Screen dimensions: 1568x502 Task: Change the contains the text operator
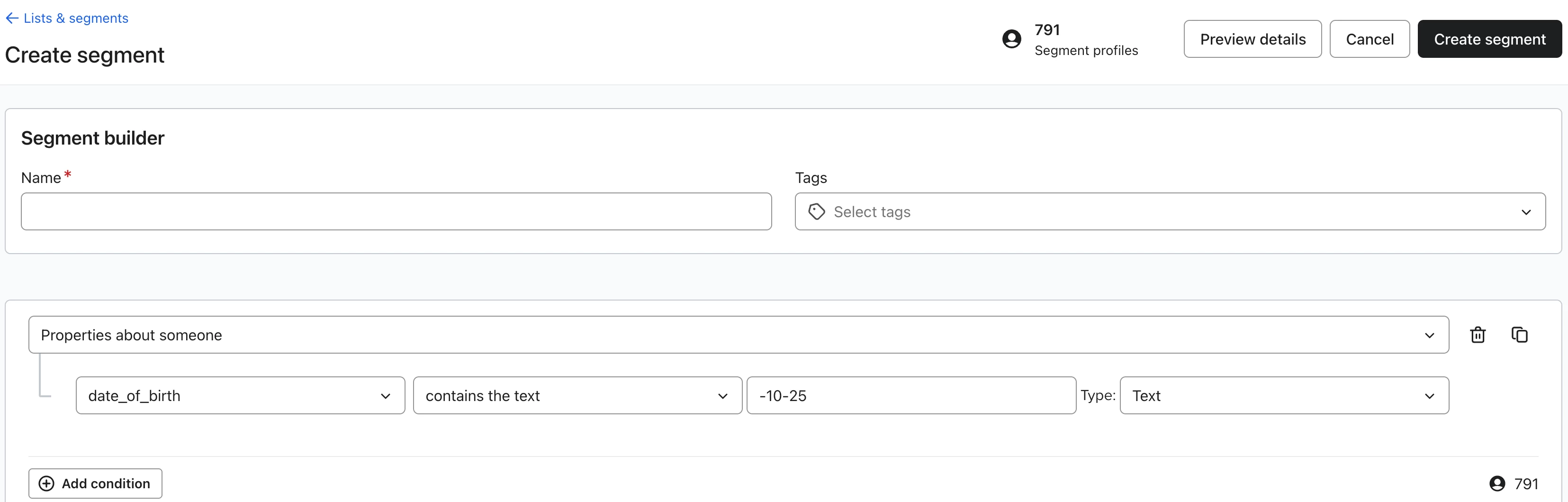point(577,395)
